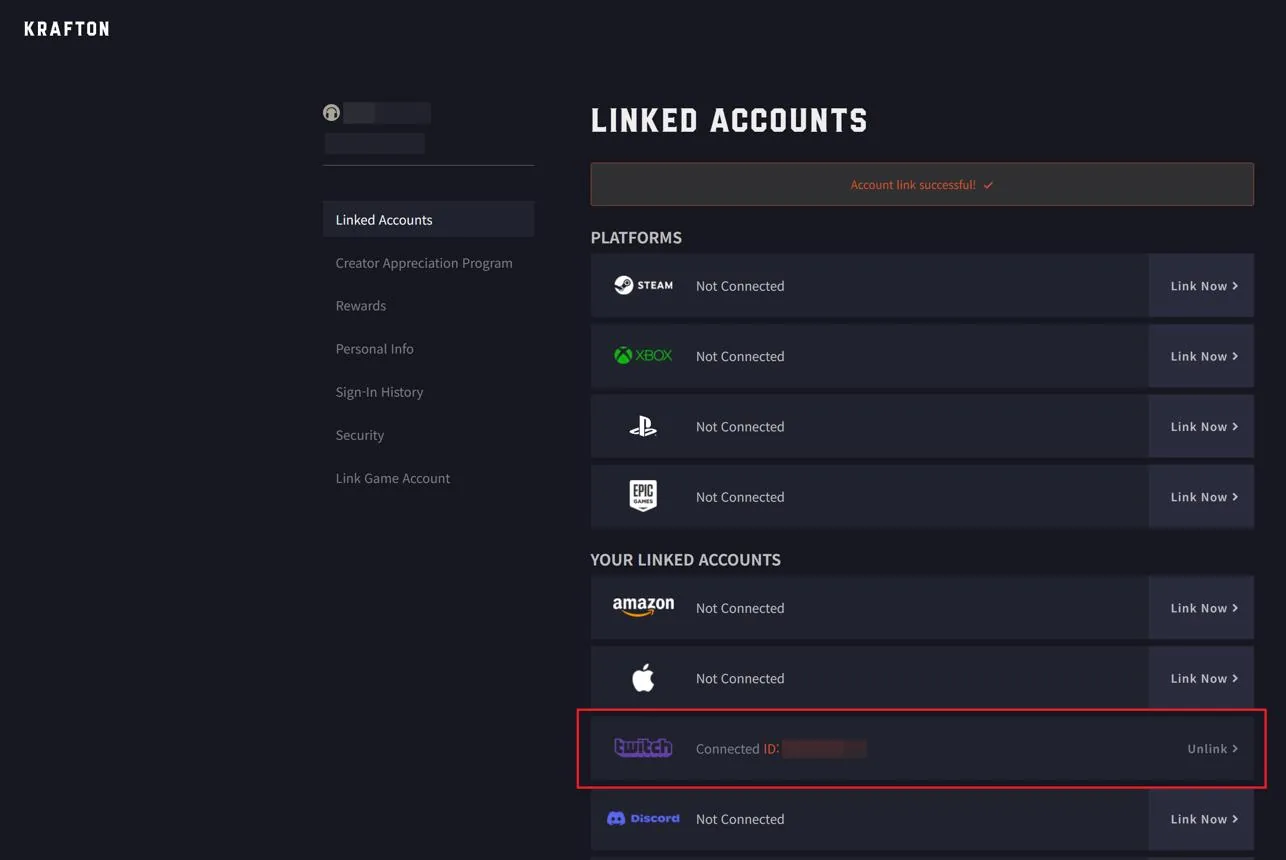This screenshot has height=860, width=1286.
Task: Click the Twitch logo
Action: tap(643, 748)
